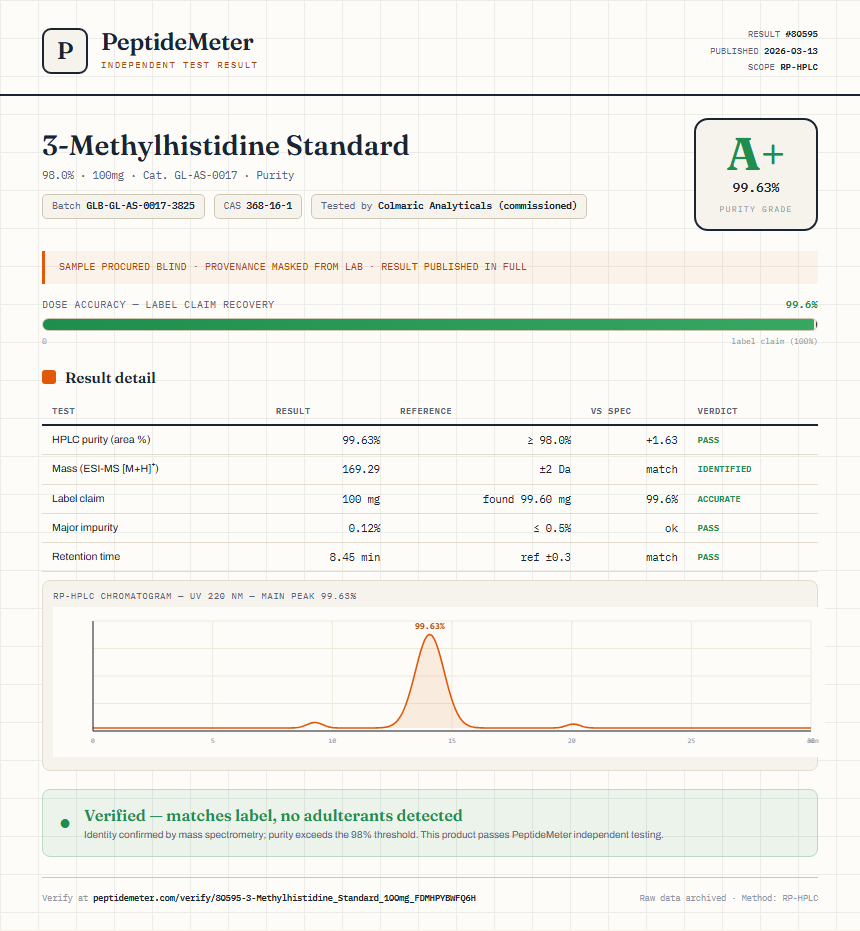Click the 3-Methylhistidine Standard title
860x931 pixels.
pos(226,145)
